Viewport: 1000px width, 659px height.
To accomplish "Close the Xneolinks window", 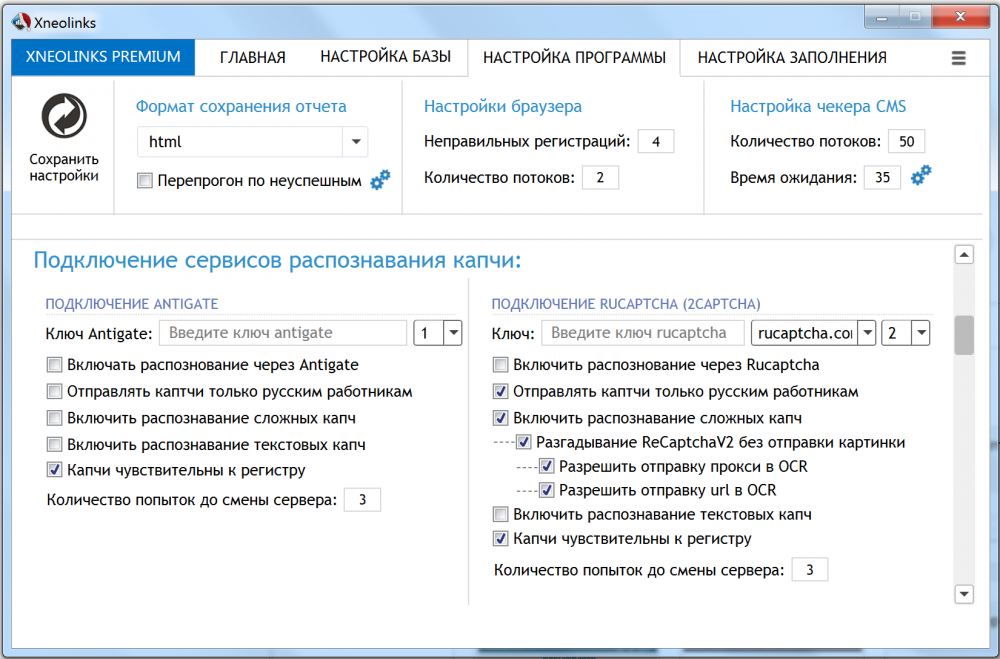I will click(960, 18).
